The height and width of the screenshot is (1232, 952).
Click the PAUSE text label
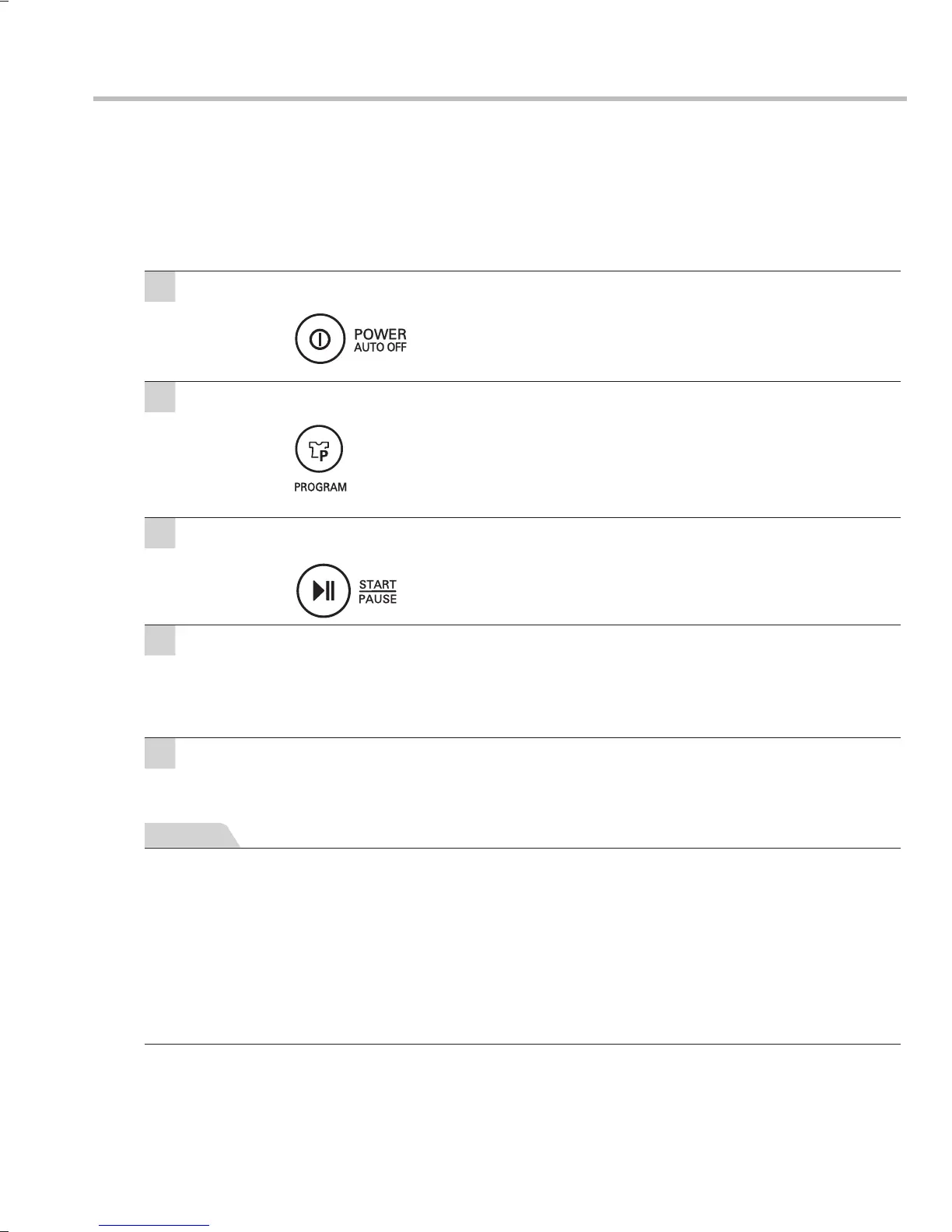click(x=378, y=599)
